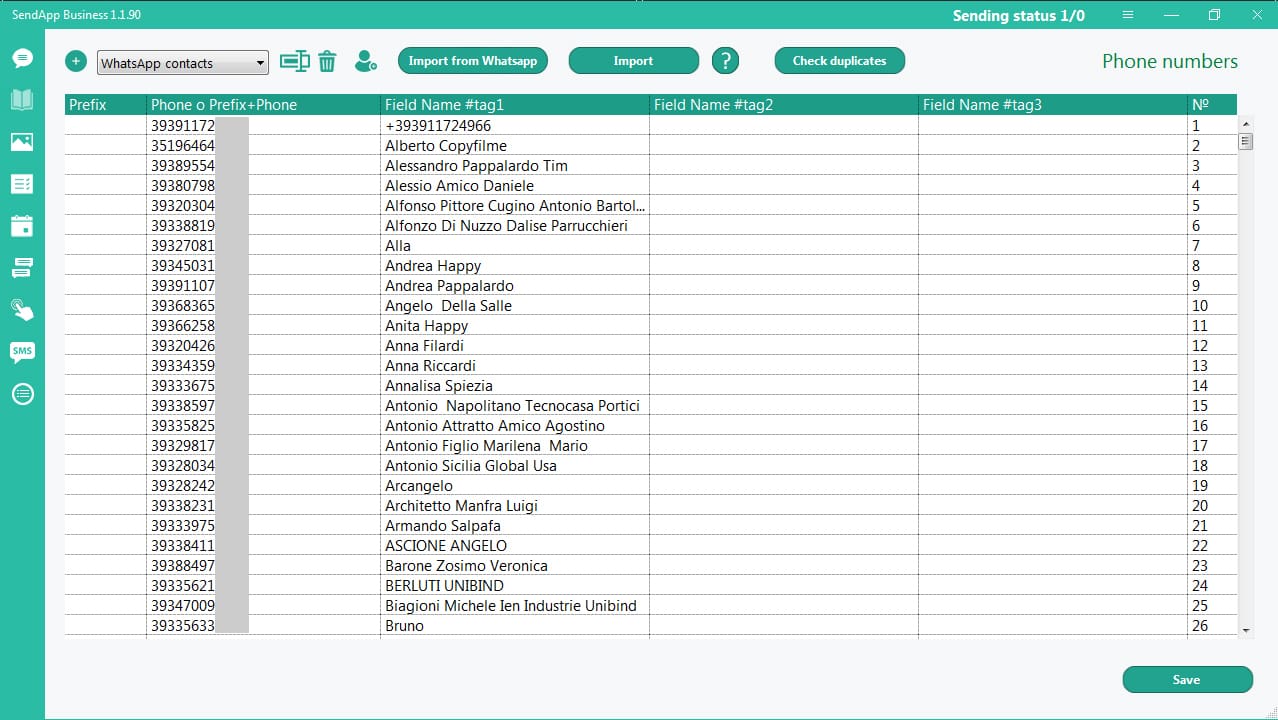Viewport: 1278px width, 720px height.
Task: Click the contact user icon in toolbar
Action: pyautogui.click(x=366, y=62)
